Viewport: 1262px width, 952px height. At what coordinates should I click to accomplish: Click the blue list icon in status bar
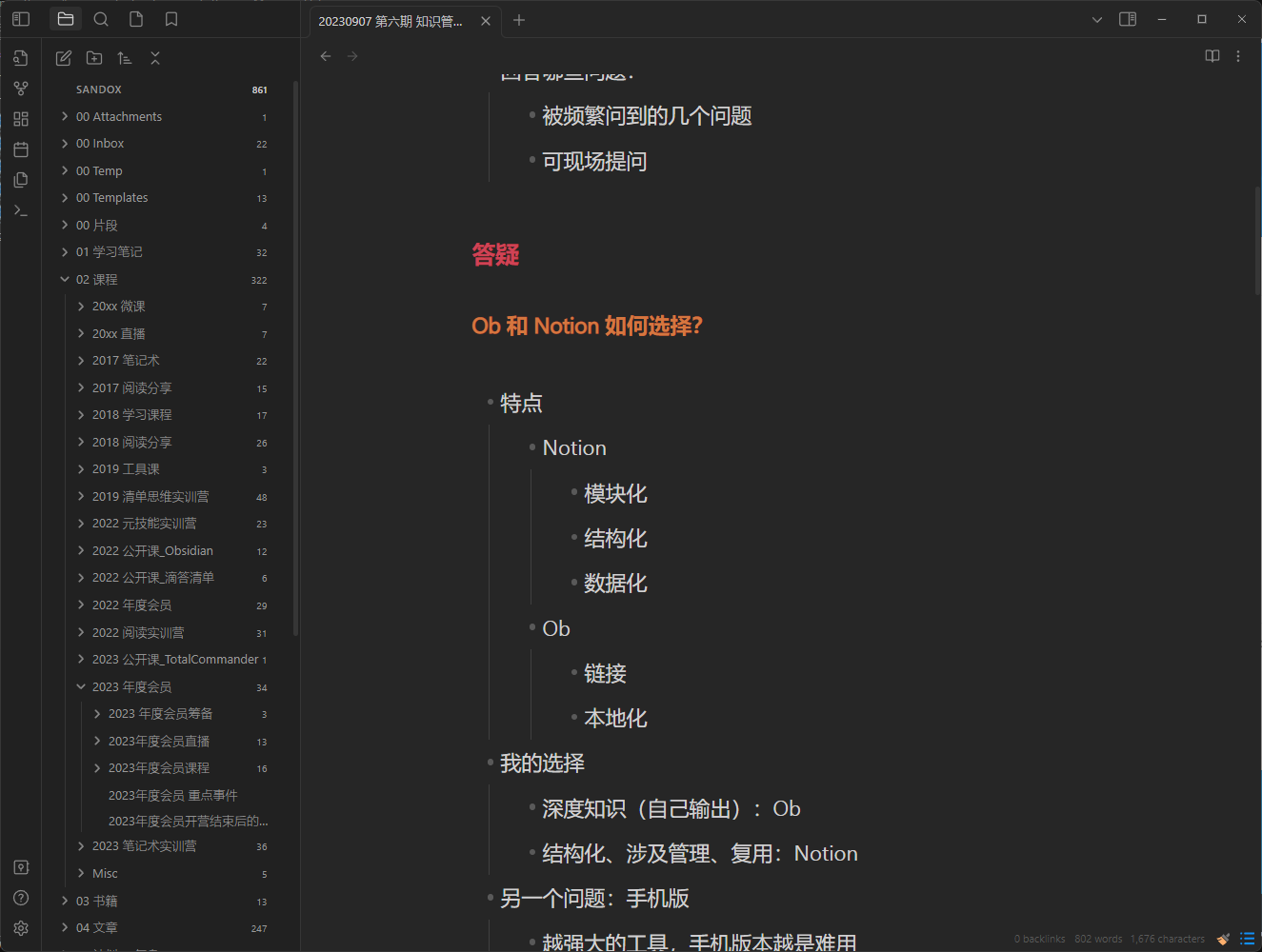tap(1247, 939)
